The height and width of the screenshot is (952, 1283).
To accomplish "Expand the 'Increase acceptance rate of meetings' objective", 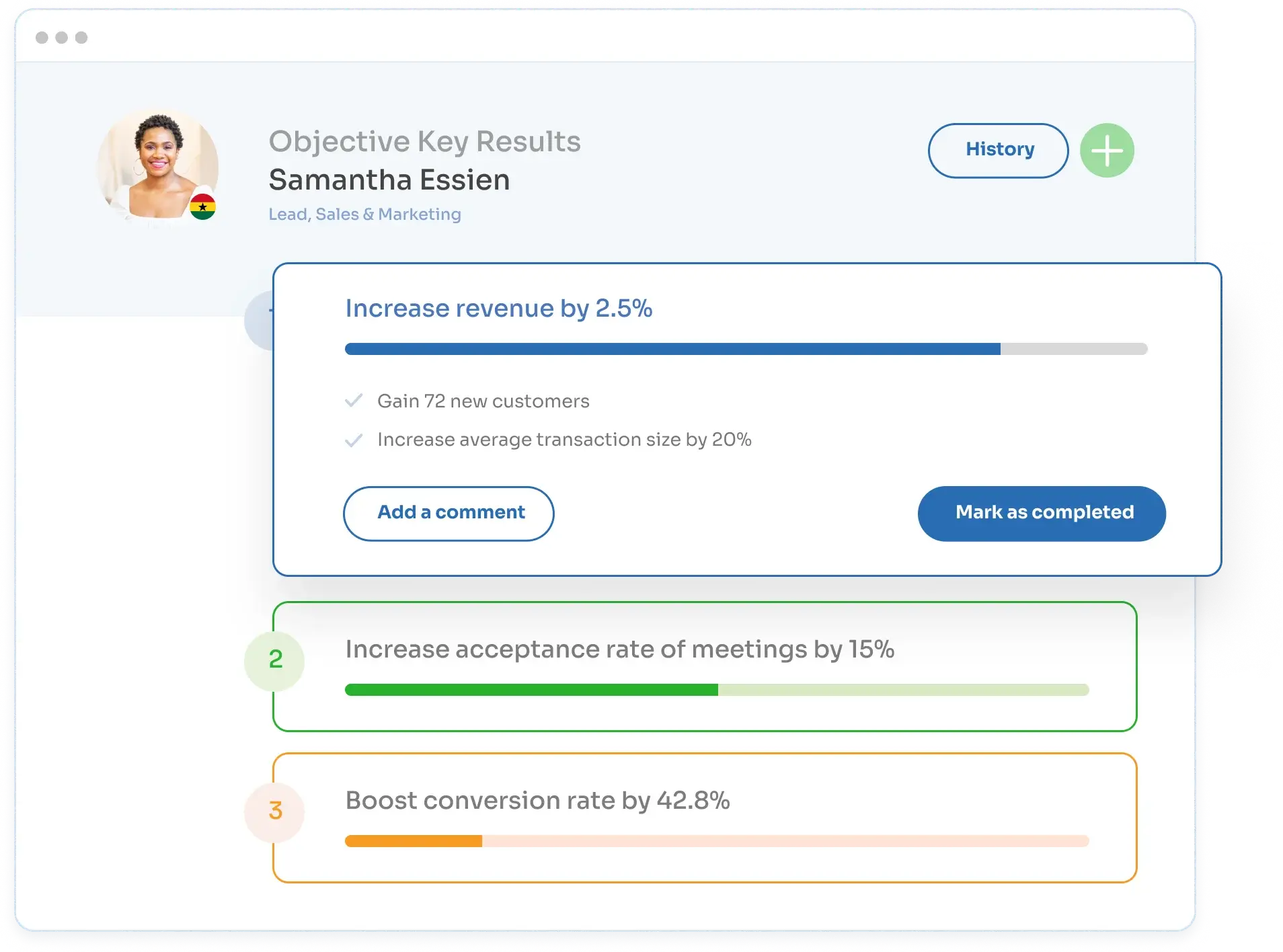I will tap(705, 666).
